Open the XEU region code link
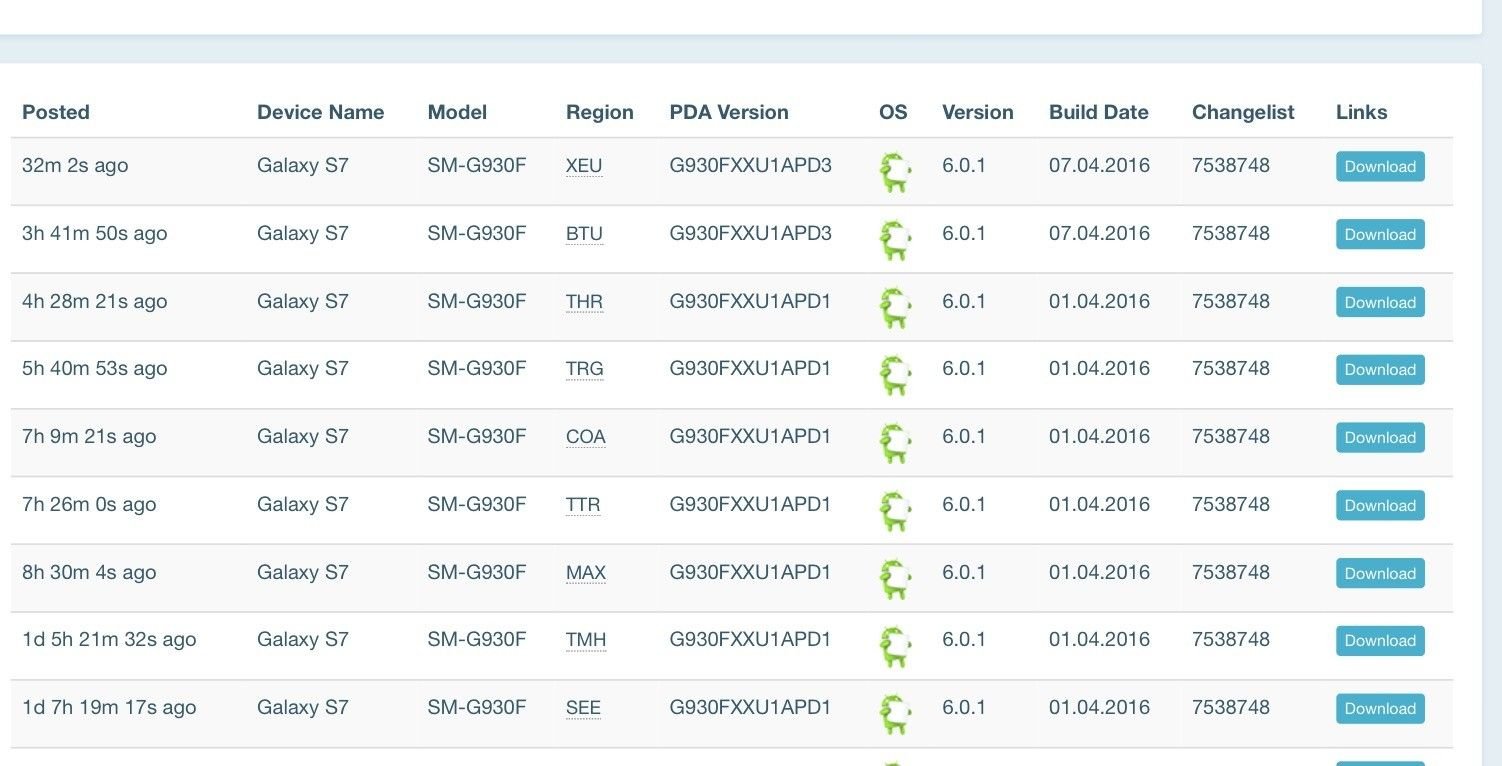Image resolution: width=1502 pixels, height=766 pixels. tap(584, 166)
